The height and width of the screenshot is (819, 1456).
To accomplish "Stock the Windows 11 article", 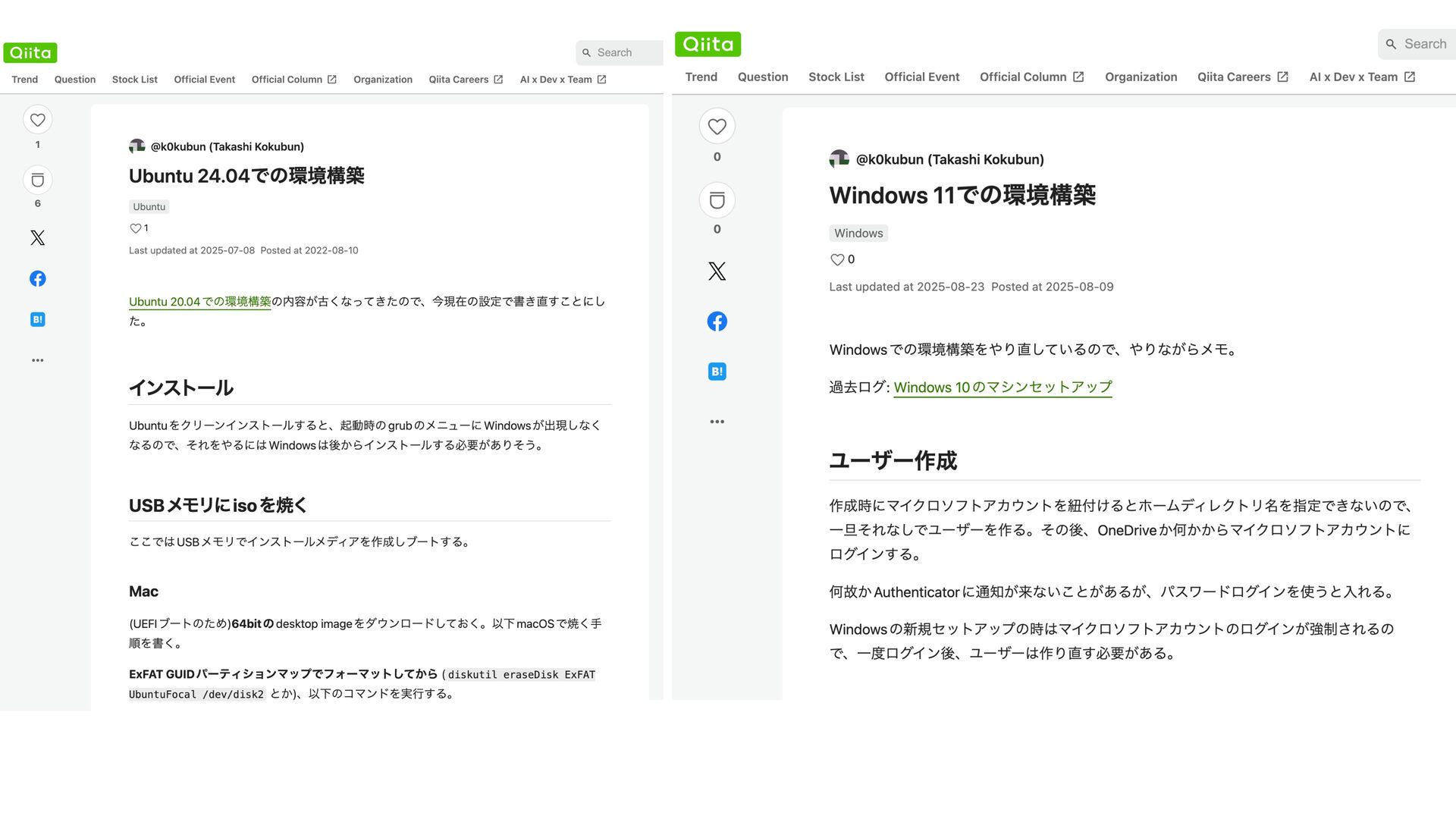I will [717, 200].
